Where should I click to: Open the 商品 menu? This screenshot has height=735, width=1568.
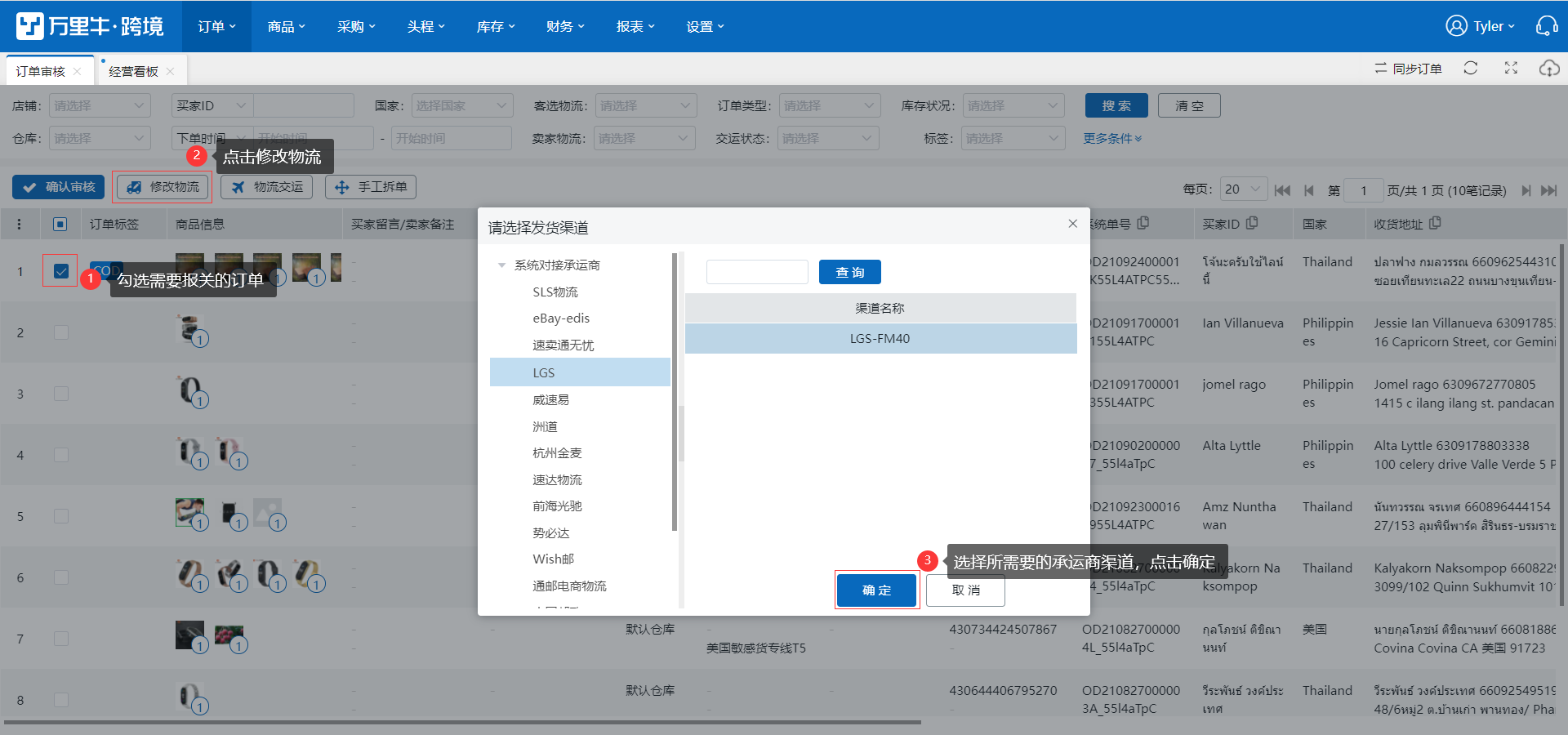(286, 26)
